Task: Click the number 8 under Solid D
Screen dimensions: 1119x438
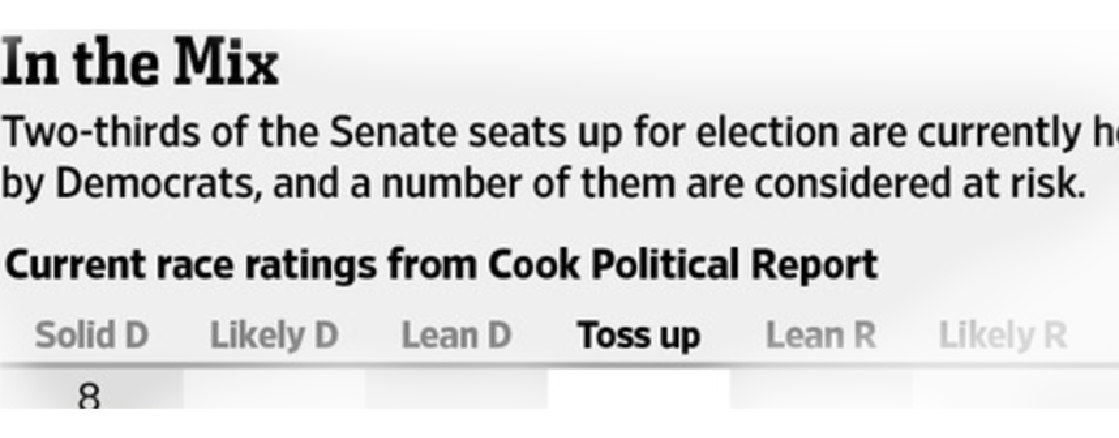Action: (x=88, y=398)
